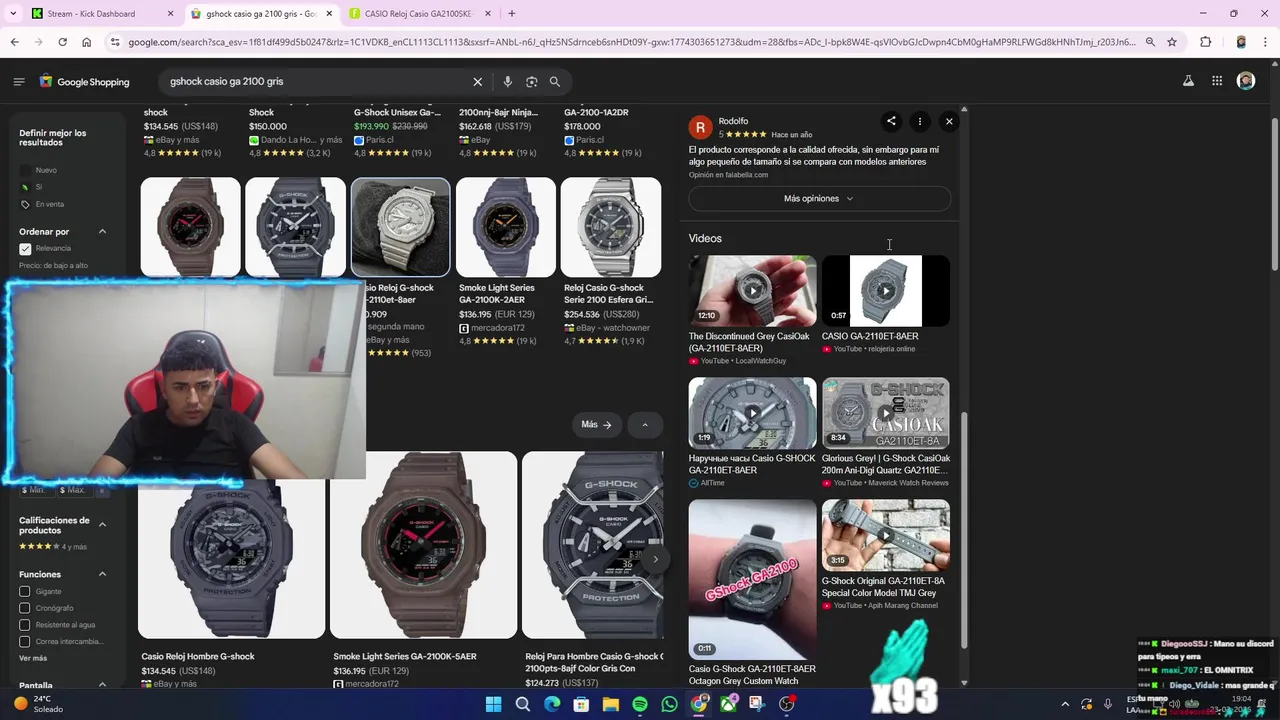
Task: Bookmark this page with the star
Action: [1172, 42]
